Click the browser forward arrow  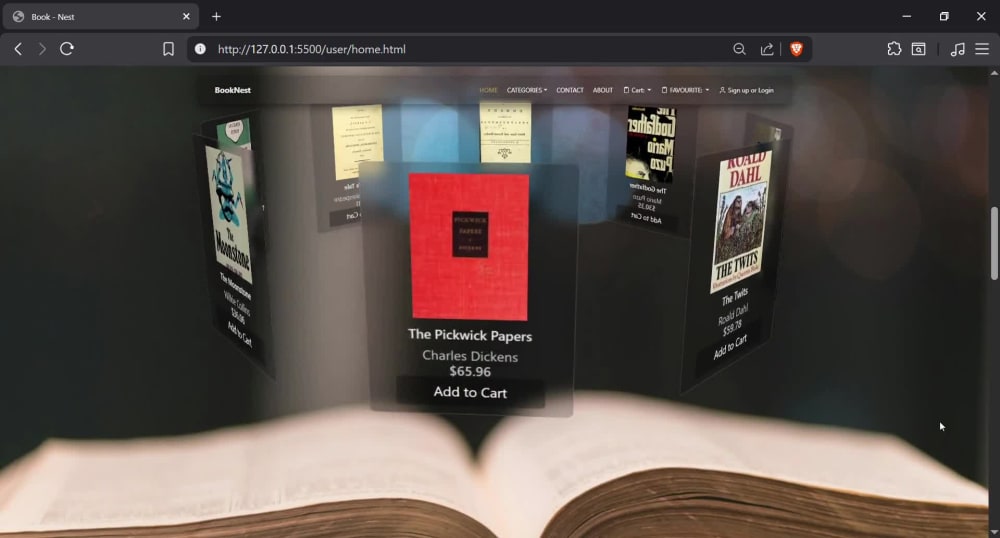click(x=42, y=49)
